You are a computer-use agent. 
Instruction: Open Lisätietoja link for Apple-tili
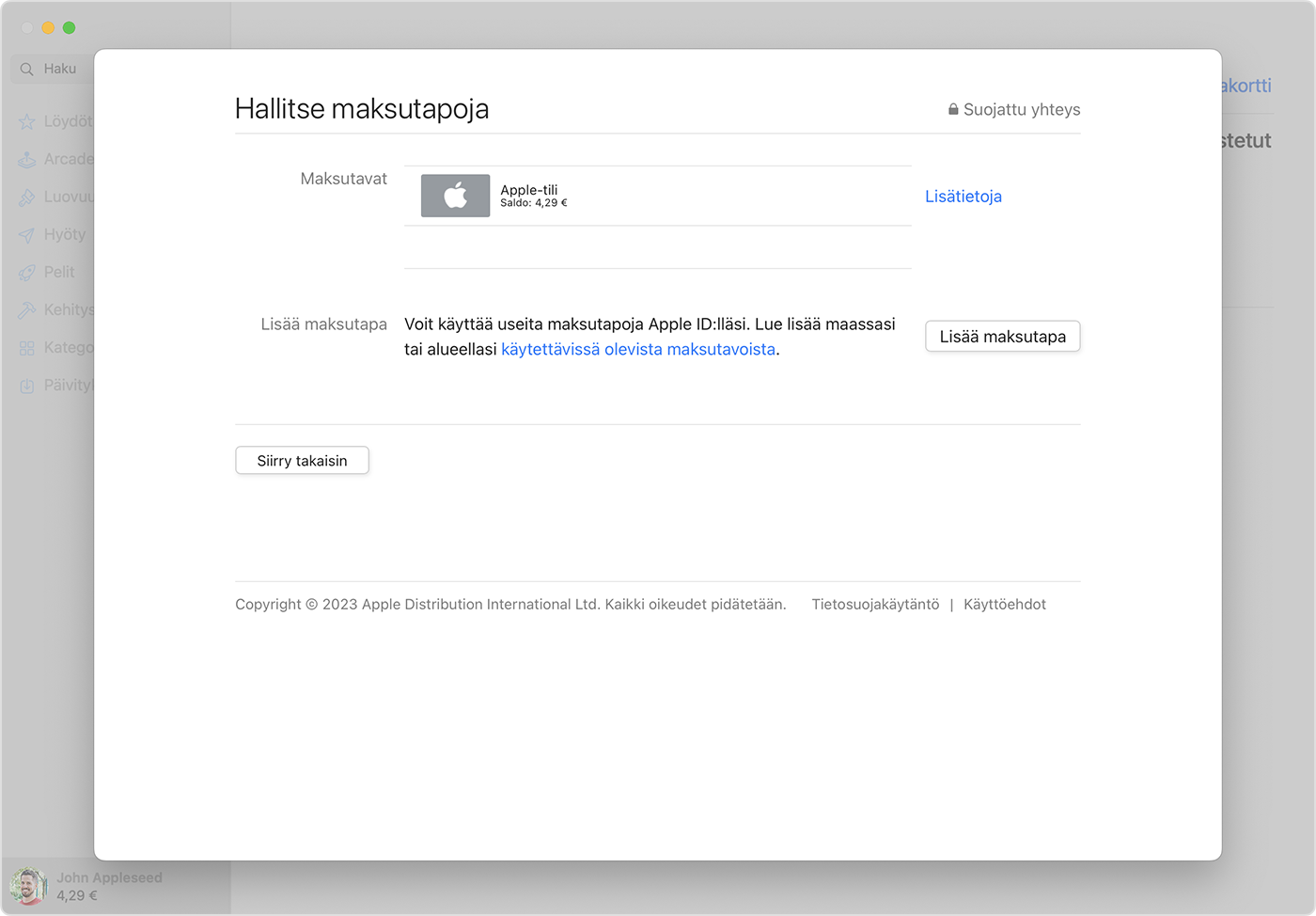pyautogui.click(x=963, y=197)
